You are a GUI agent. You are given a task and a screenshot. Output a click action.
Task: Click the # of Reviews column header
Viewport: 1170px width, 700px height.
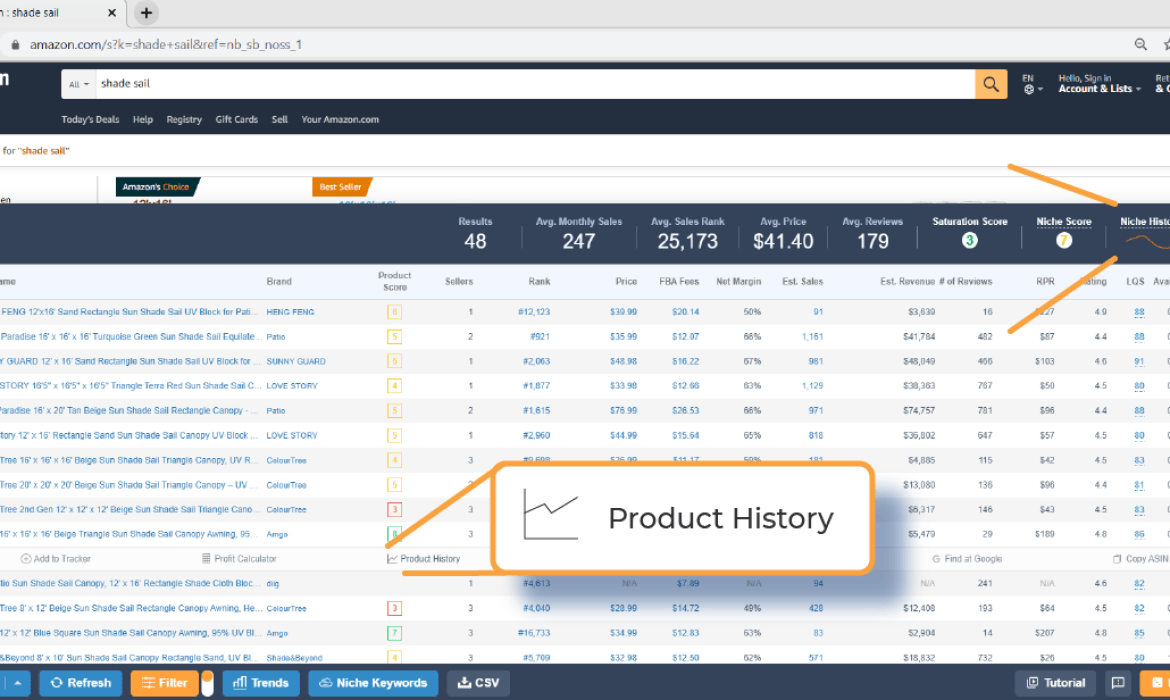966,281
